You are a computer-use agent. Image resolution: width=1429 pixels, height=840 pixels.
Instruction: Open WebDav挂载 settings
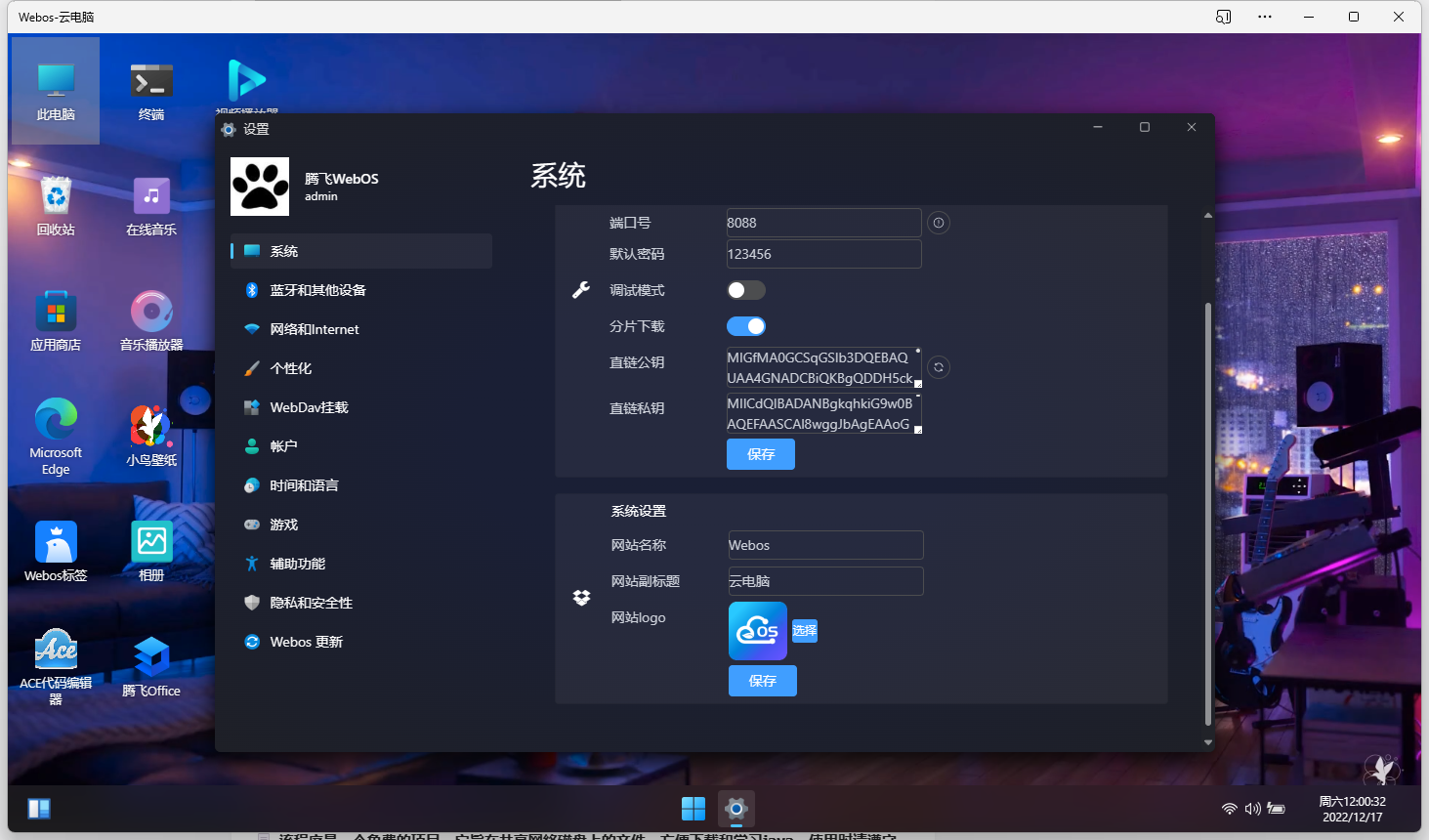tap(361, 407)
